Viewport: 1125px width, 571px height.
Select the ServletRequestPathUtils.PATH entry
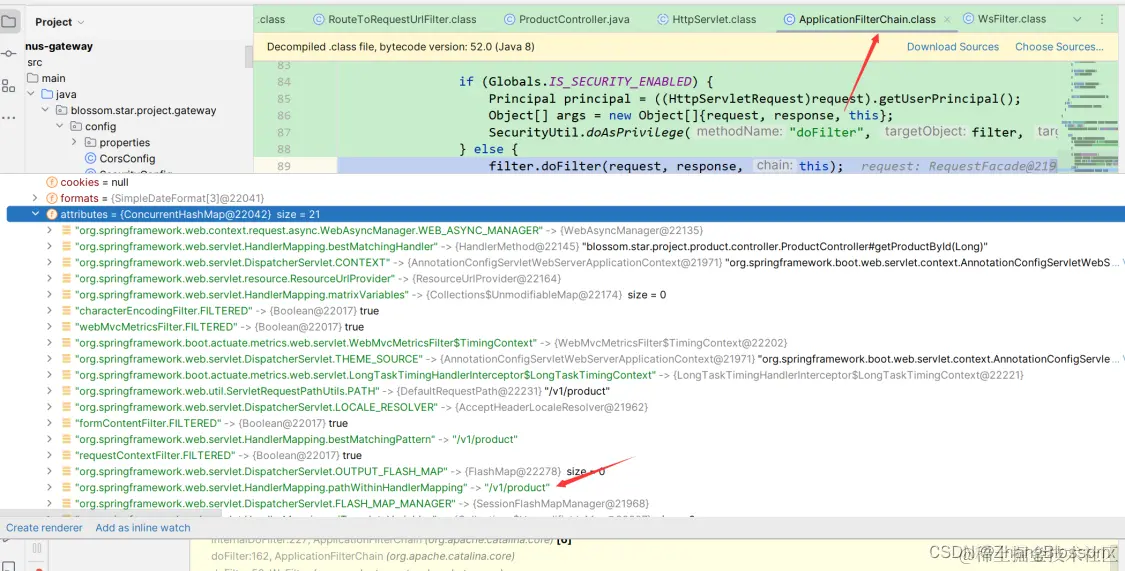coord(342,391)
